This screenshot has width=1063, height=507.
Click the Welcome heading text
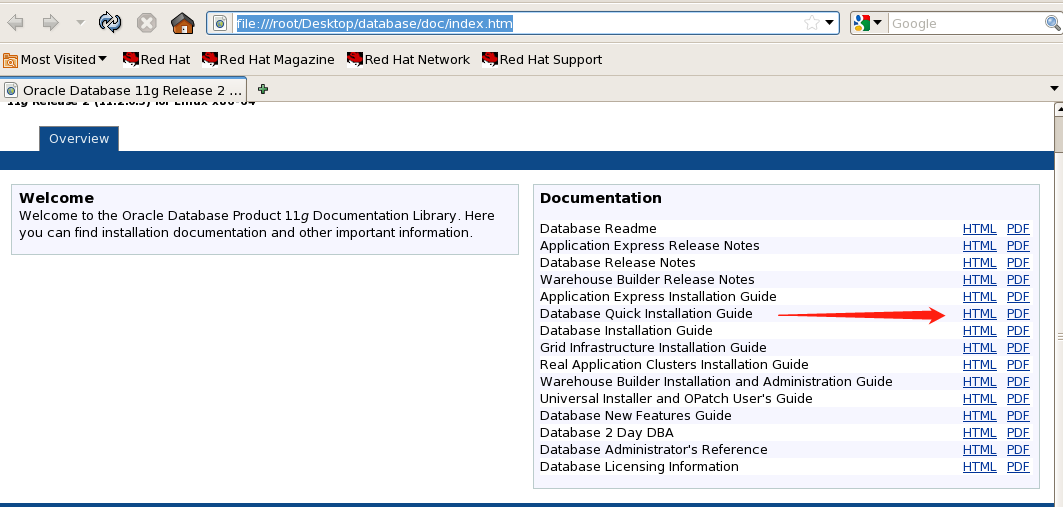[x=56, y=198]
